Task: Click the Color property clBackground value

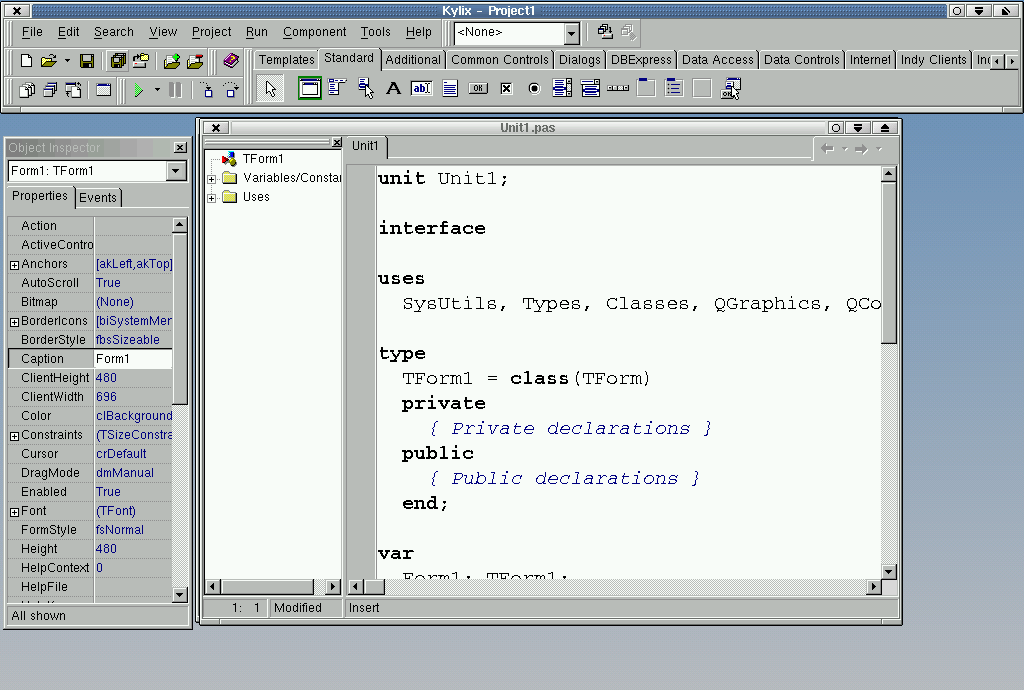Action: tap(134, 416)
